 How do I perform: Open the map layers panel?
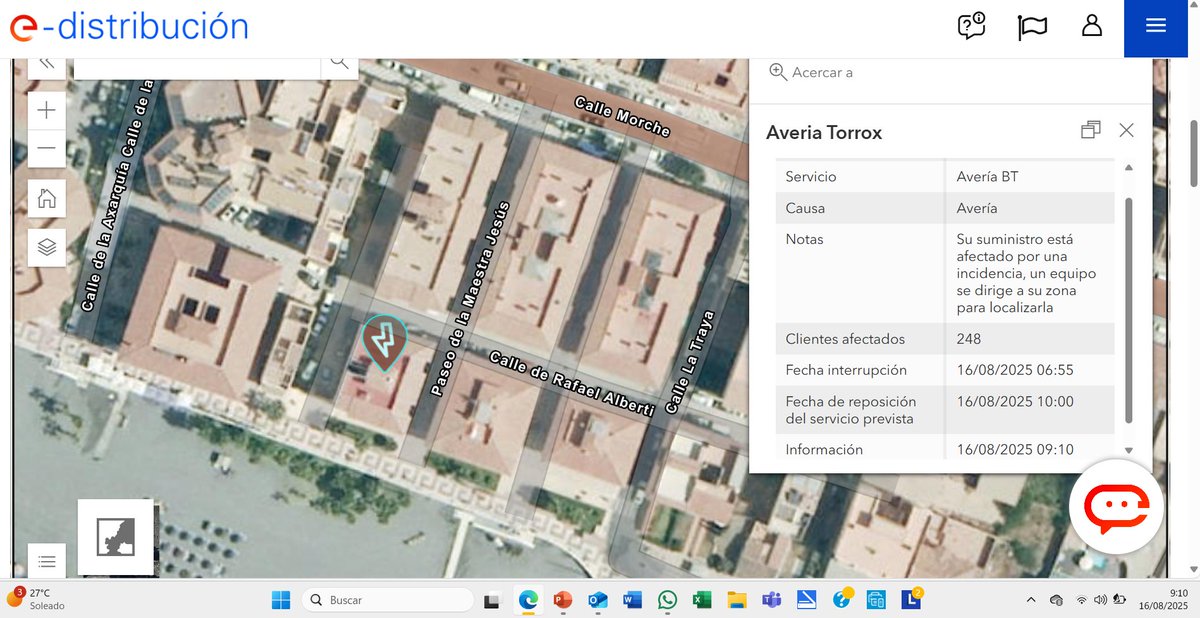[x=47, y=246]
